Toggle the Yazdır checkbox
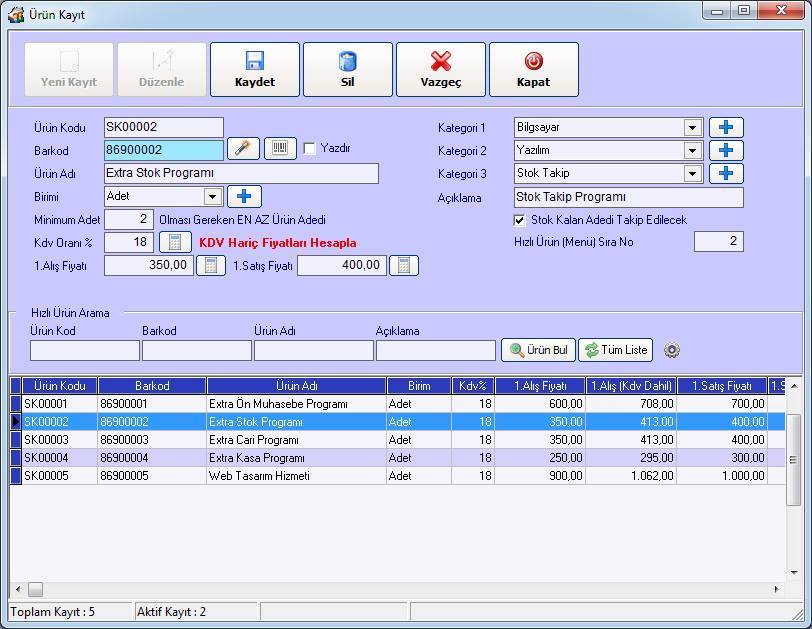Viewport: 812px width, 629px height. coord(309,149)
